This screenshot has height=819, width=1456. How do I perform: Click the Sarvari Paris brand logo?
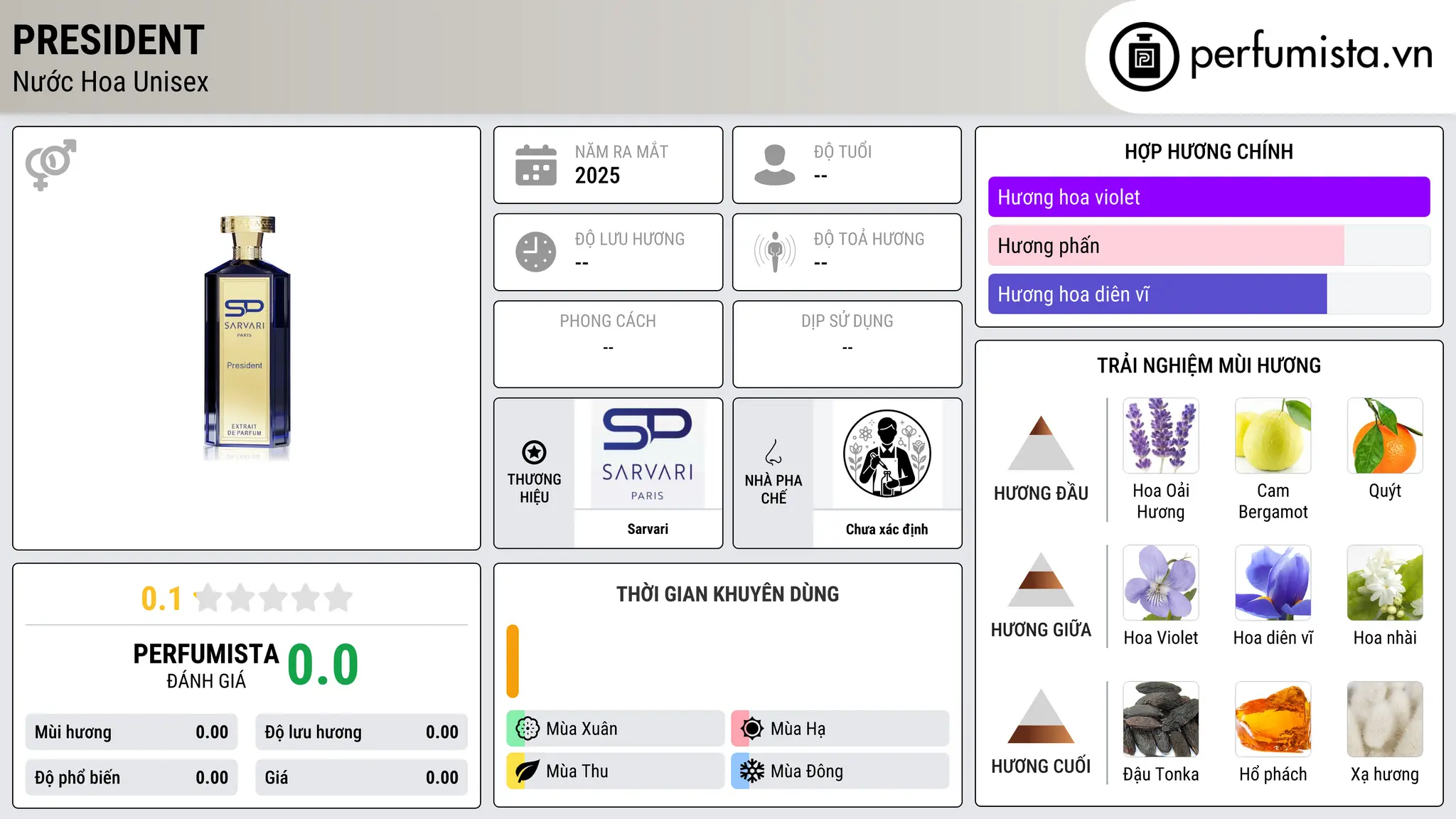click(x=648, y=454)
